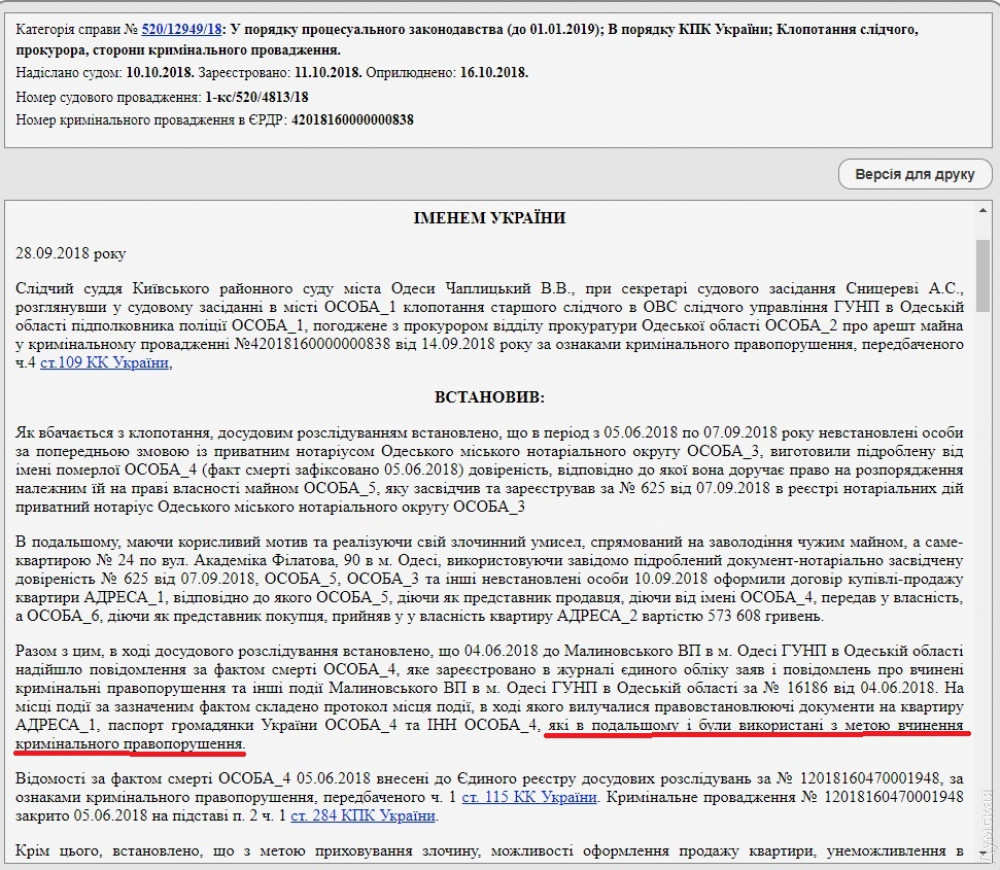The image size is (1000, 870).
Task: Click the publication date 16.10.2018
Action: coord(493,73)
